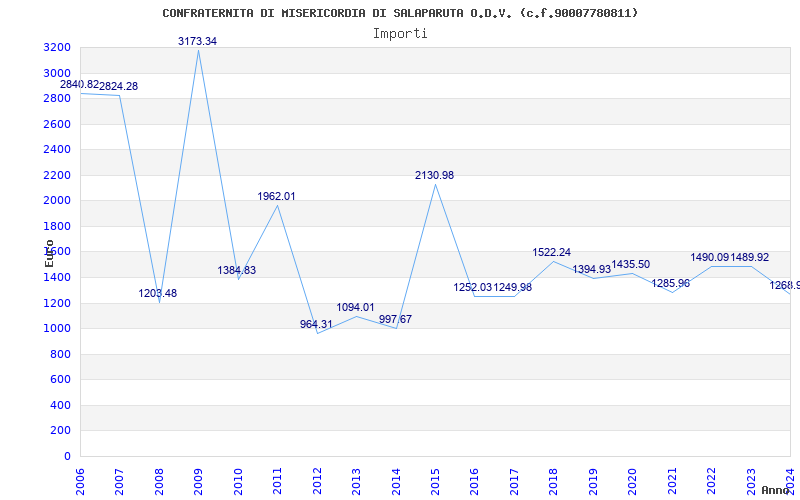
Task: Select the data label 1394.93
Action: [591, 269]
